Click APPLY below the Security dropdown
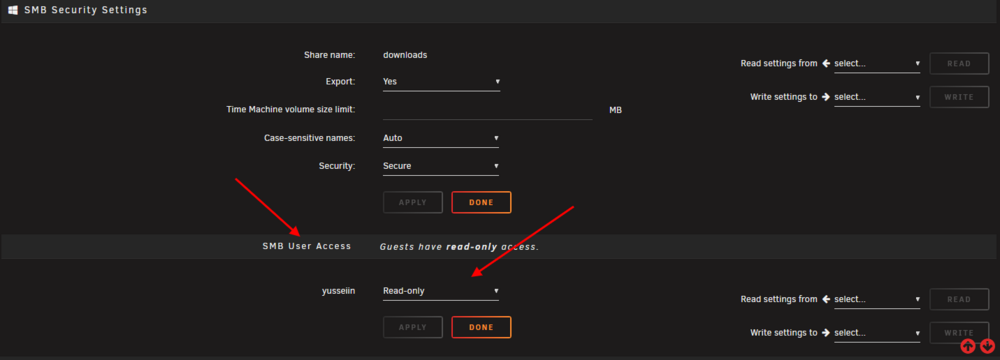Viewport: 1000px width, 360px height. (413, 202)
